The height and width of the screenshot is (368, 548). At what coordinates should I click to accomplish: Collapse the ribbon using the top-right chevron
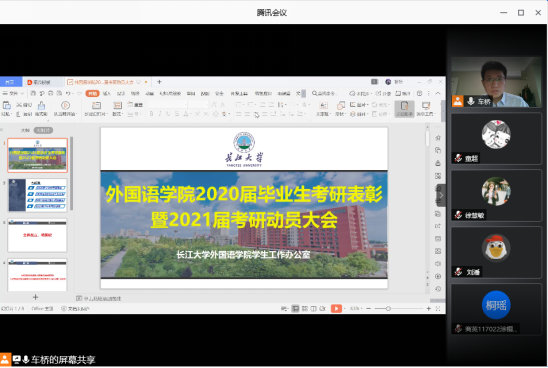click(x=438, y=93)
